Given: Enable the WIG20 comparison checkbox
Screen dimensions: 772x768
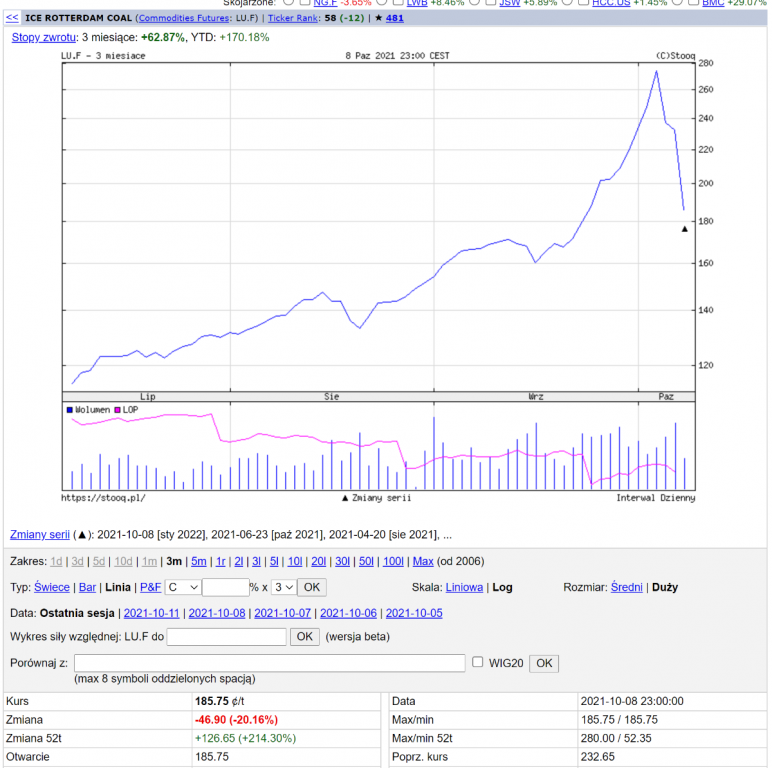Looking at the screenshot, I should pos(478,662).
